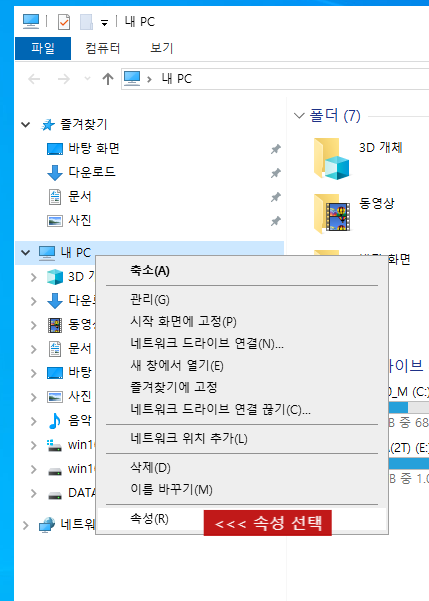The image size is (429, 601).
Task: Select 즐겨찾기 star icon in sidebar
Action: (x=48, y=125)
